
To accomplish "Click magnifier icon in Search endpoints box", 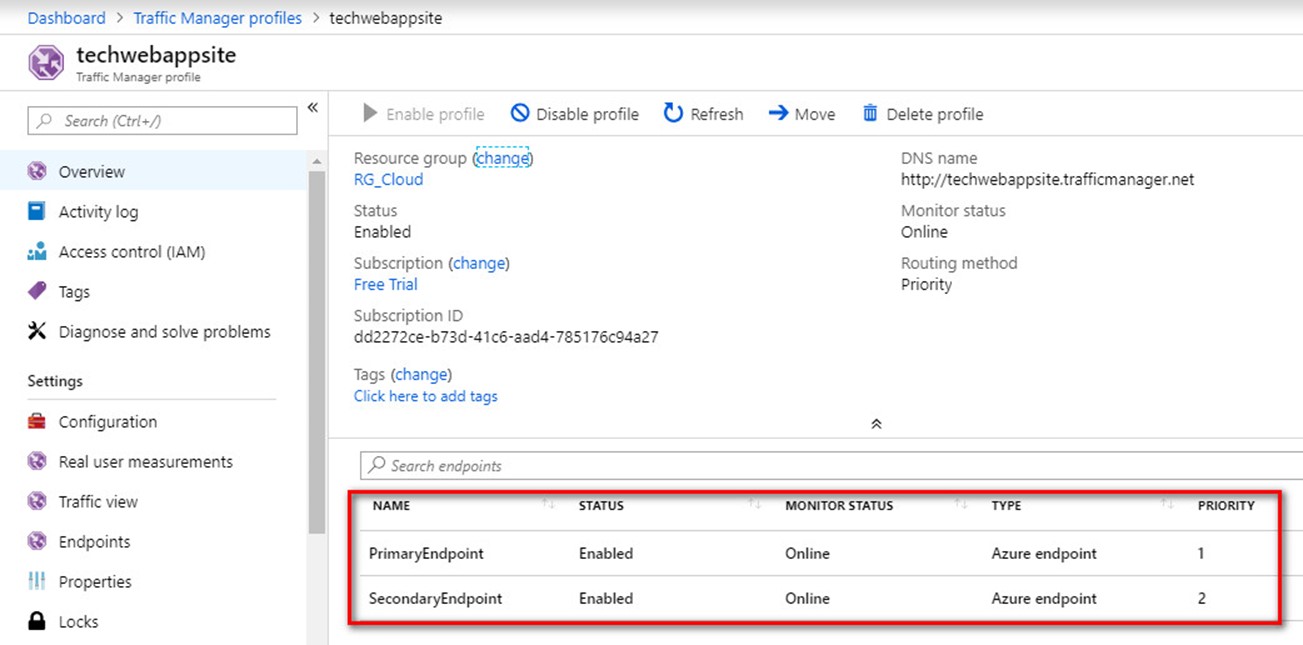I will pos(376,465).
